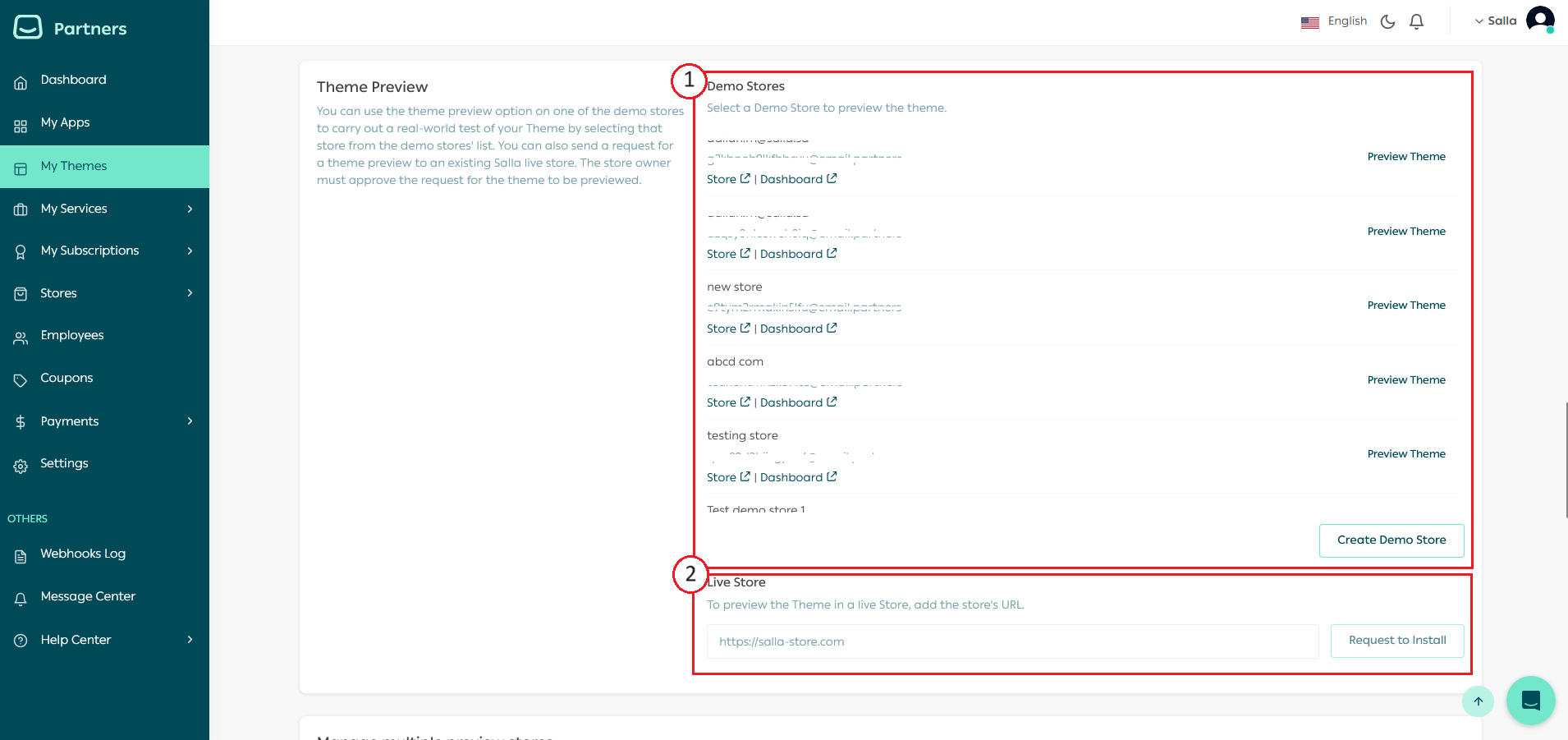Expand the My Services submenu chevron

click(x=190, y=209)
